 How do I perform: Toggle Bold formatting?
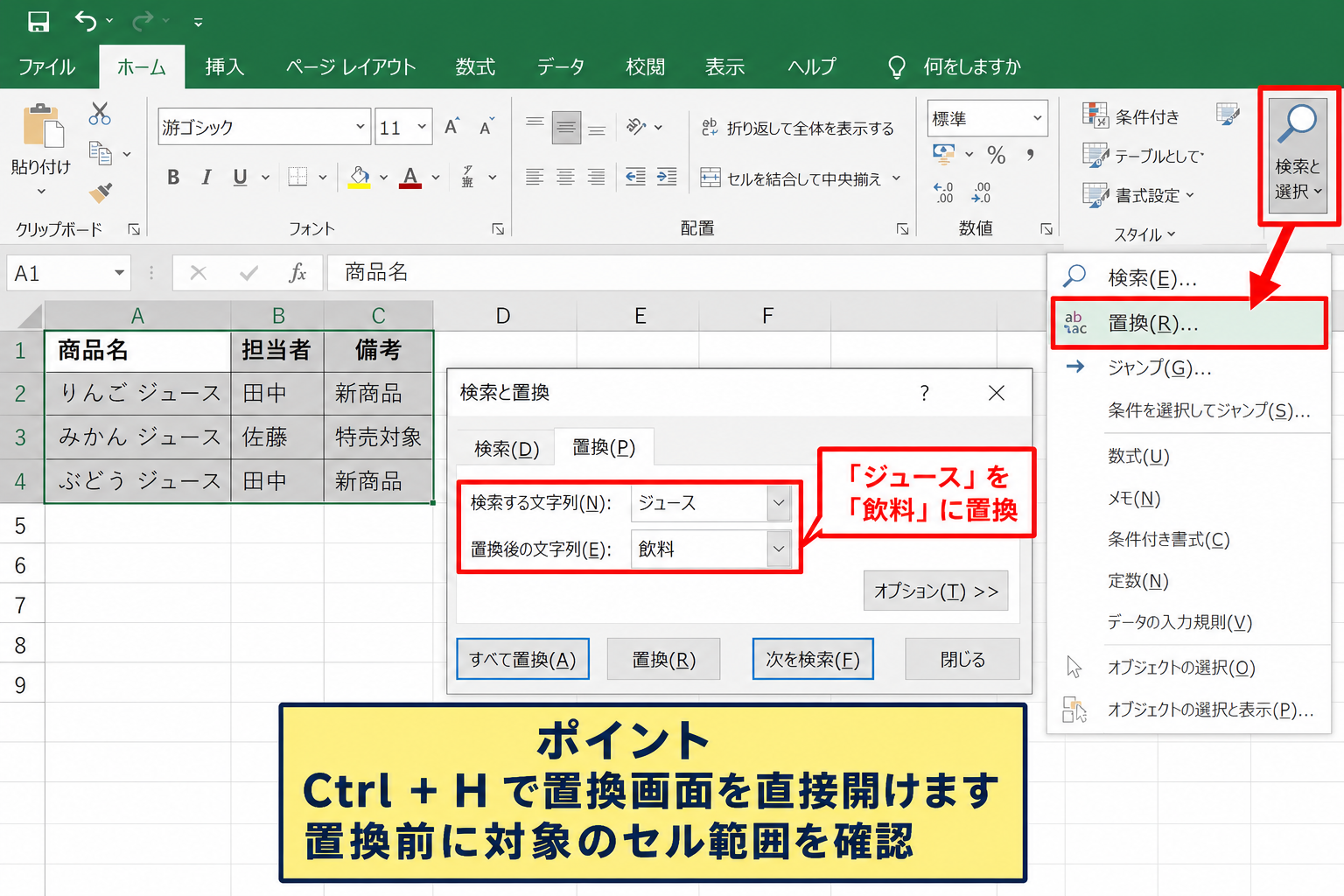point(173,178)
